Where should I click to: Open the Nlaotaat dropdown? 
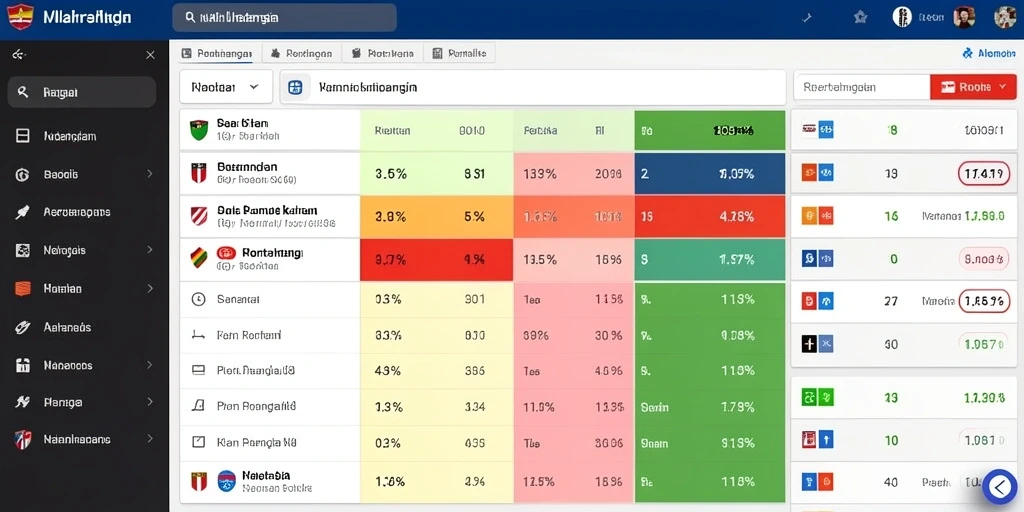[x=226, y=87]
